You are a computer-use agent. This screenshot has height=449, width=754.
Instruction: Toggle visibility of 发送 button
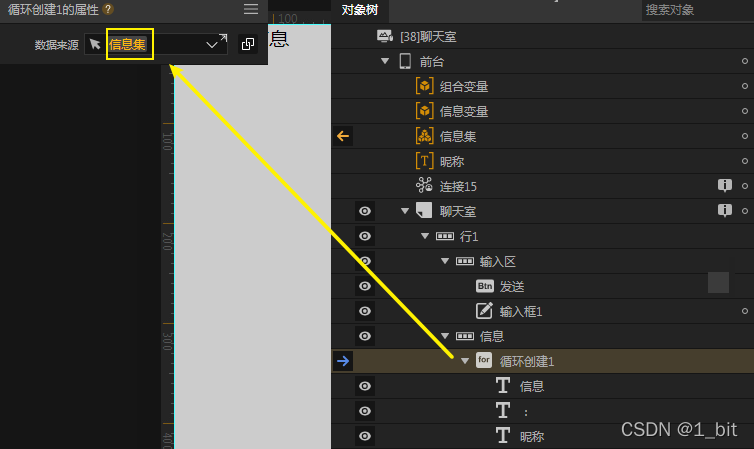coord(365,286)
